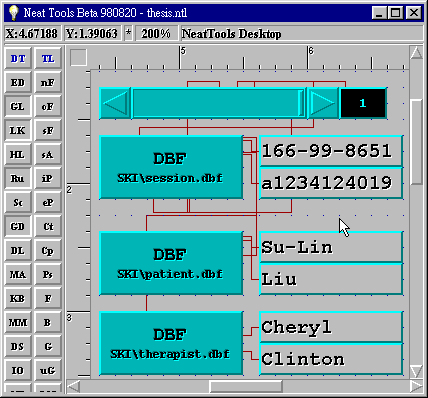Toggle the GD grid button
This screenshot has height=398, width=428.
click(x=18, y=226)
